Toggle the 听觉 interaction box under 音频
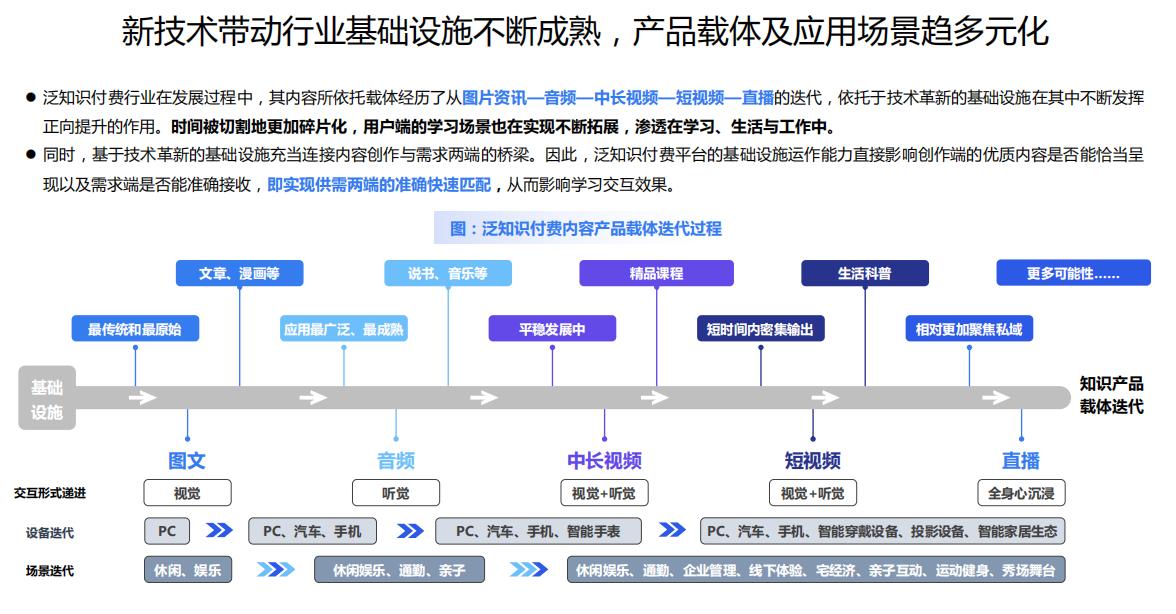Image resolution: width=1176 pixels, height=614 pixels. click(x=395, y=492)
